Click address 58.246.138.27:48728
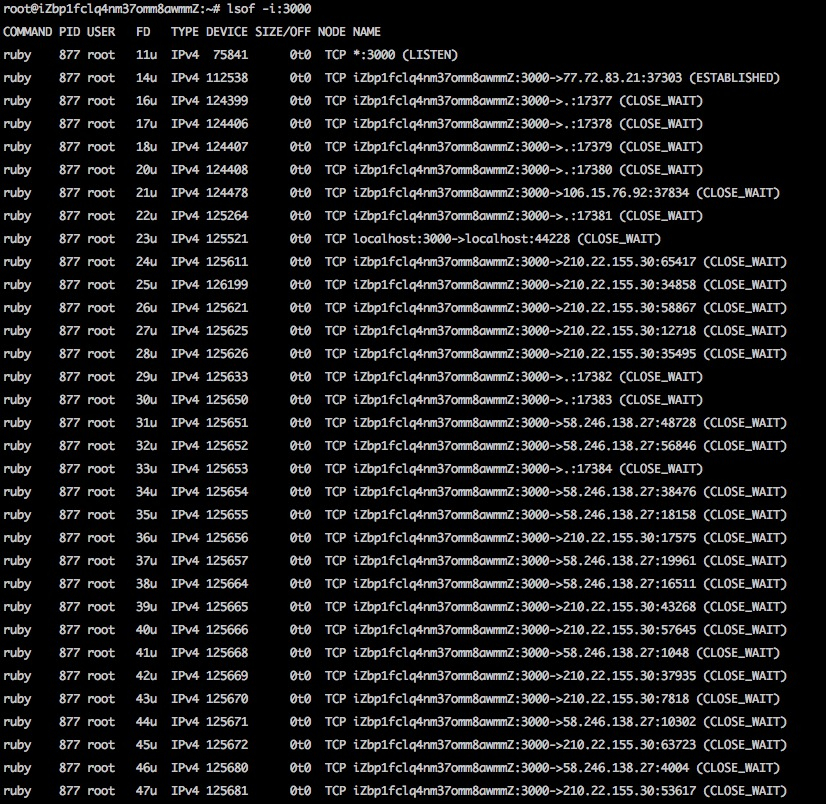The image size is (826, 804). 630,423
